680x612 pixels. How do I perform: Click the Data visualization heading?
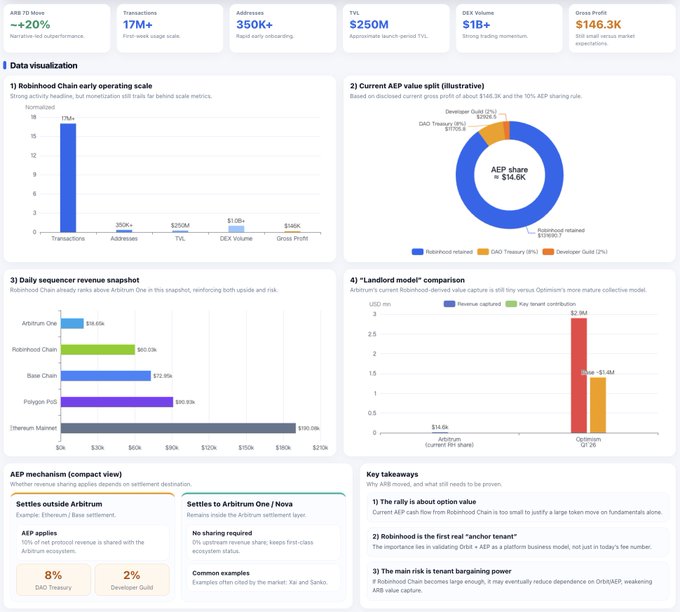click(x=43, y=65)
